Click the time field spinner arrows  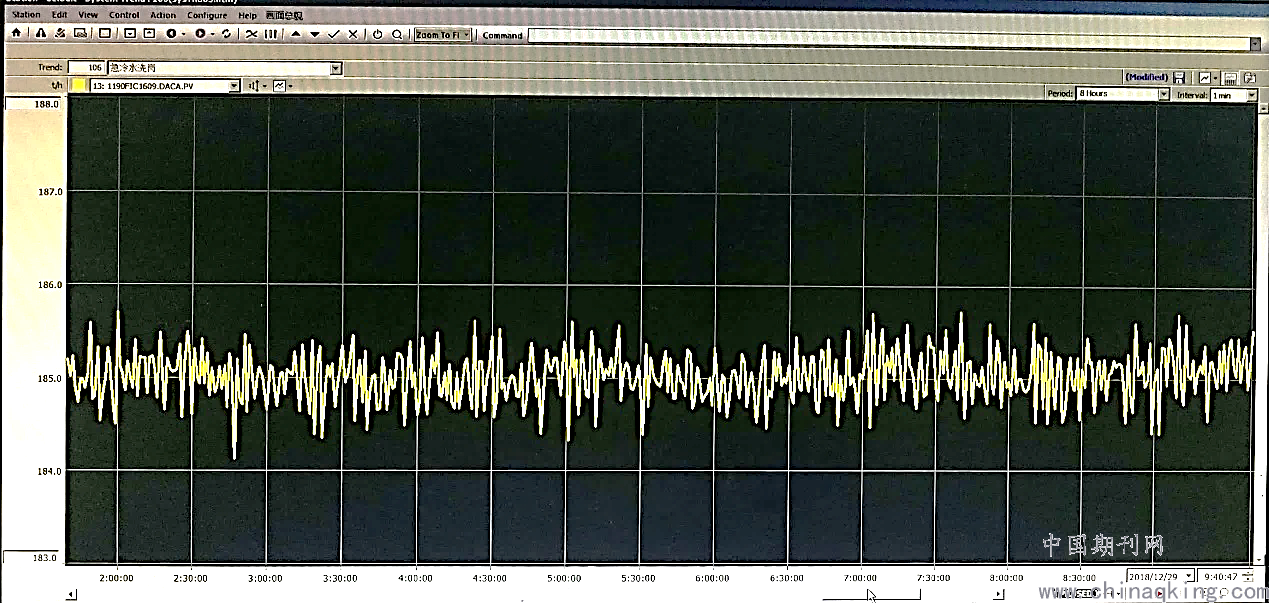pyautogui.click(x=1247, y=577)
